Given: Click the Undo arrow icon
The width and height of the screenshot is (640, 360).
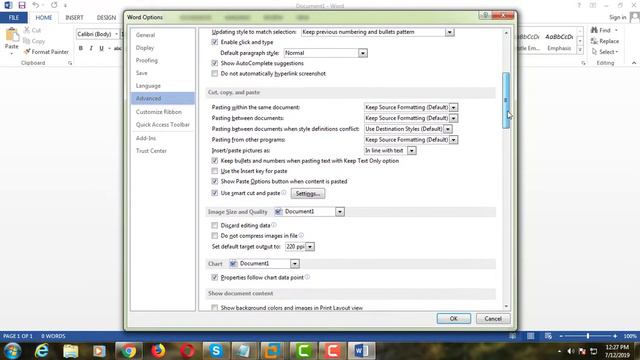Looking at the screenshot, I should tap(36, 5).
